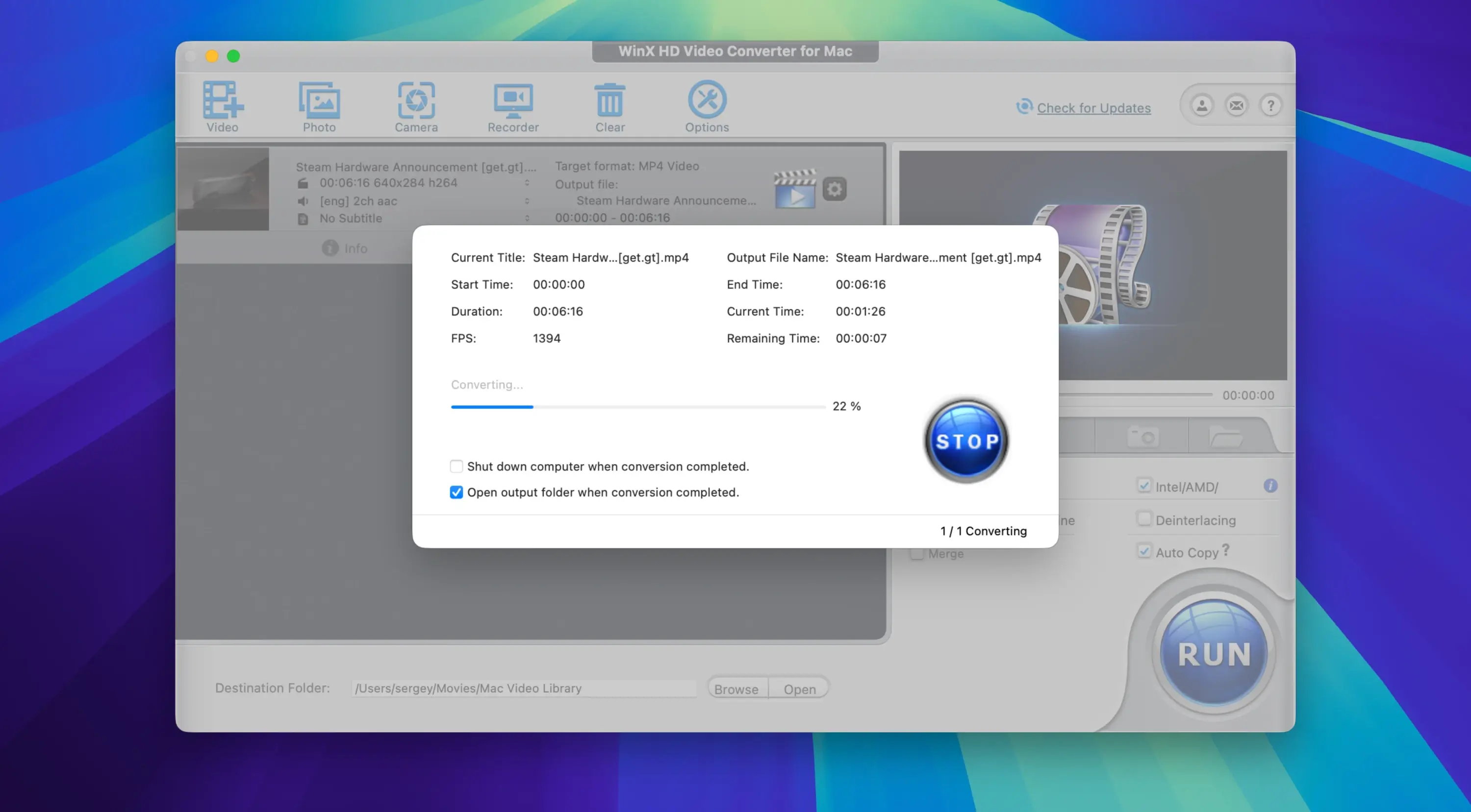
Task: Click the time range 00:00:00 - 00:06:16
Action: click(612, 218)
